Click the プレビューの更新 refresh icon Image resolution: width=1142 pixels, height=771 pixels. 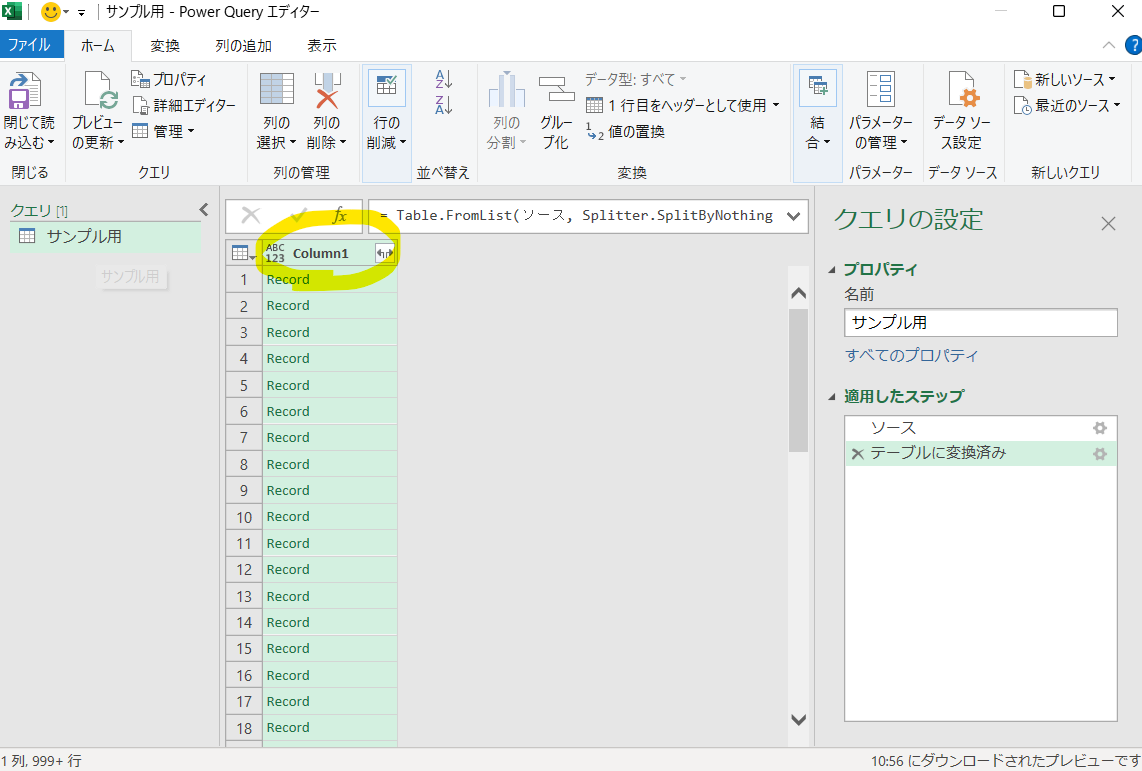(x=100, y=90)
